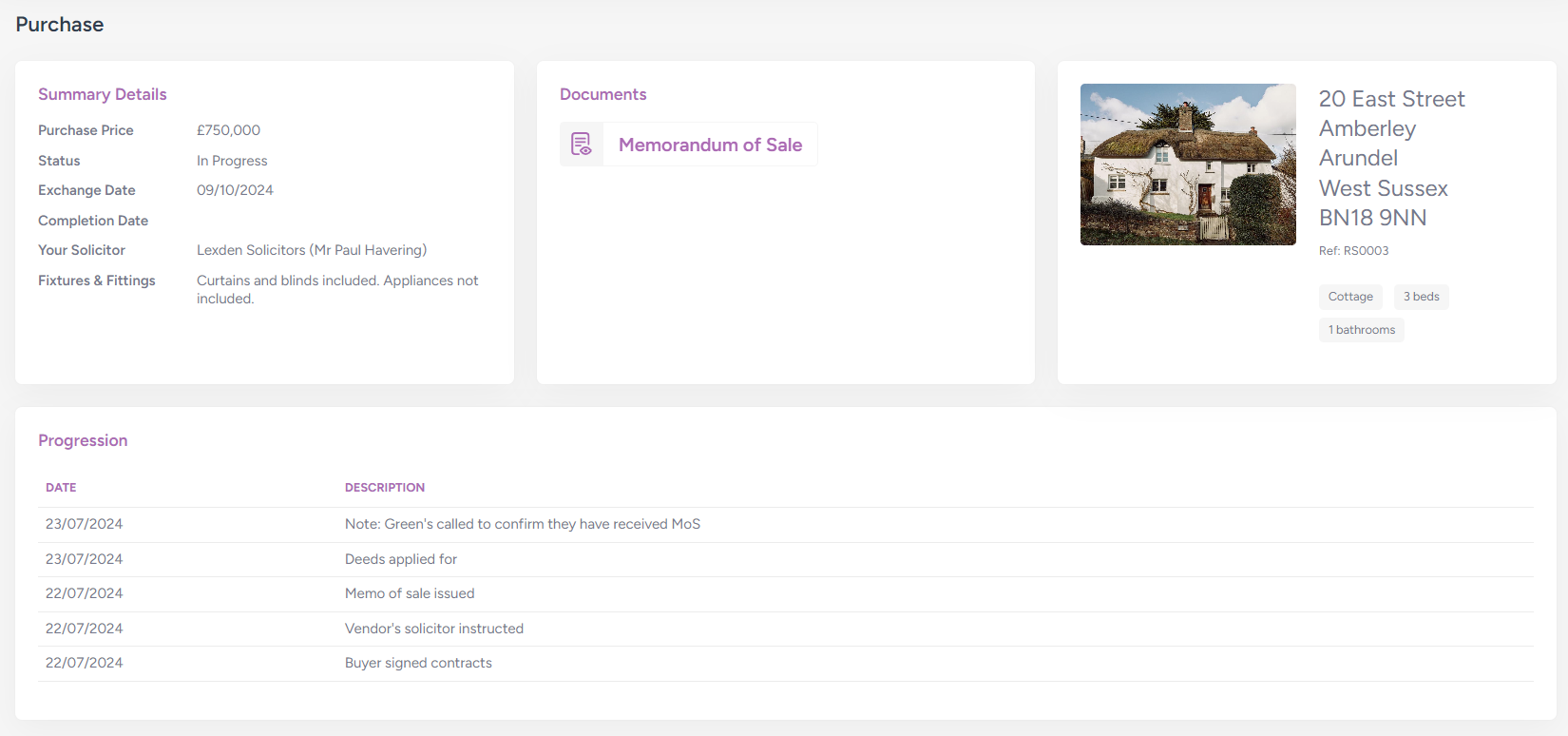
Task: Click the cottage property photo thumbnail
Action: tap(1188, 165)
